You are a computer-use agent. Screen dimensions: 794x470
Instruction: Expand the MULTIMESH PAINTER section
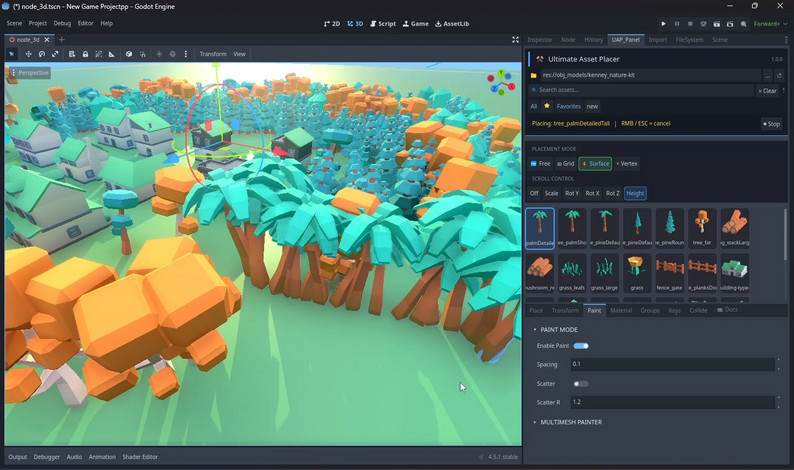568,422
